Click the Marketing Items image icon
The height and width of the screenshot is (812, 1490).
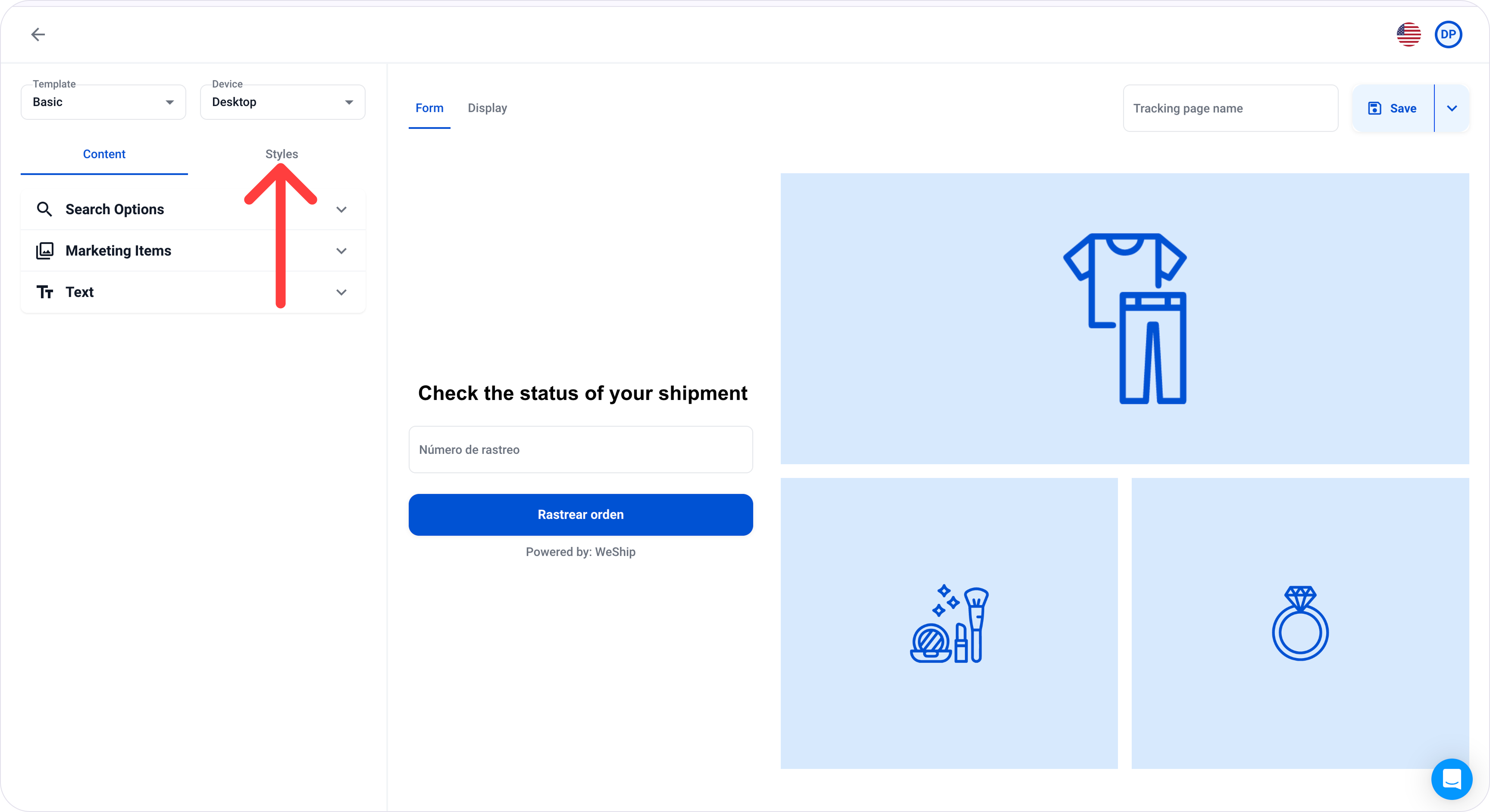[44, 250]
